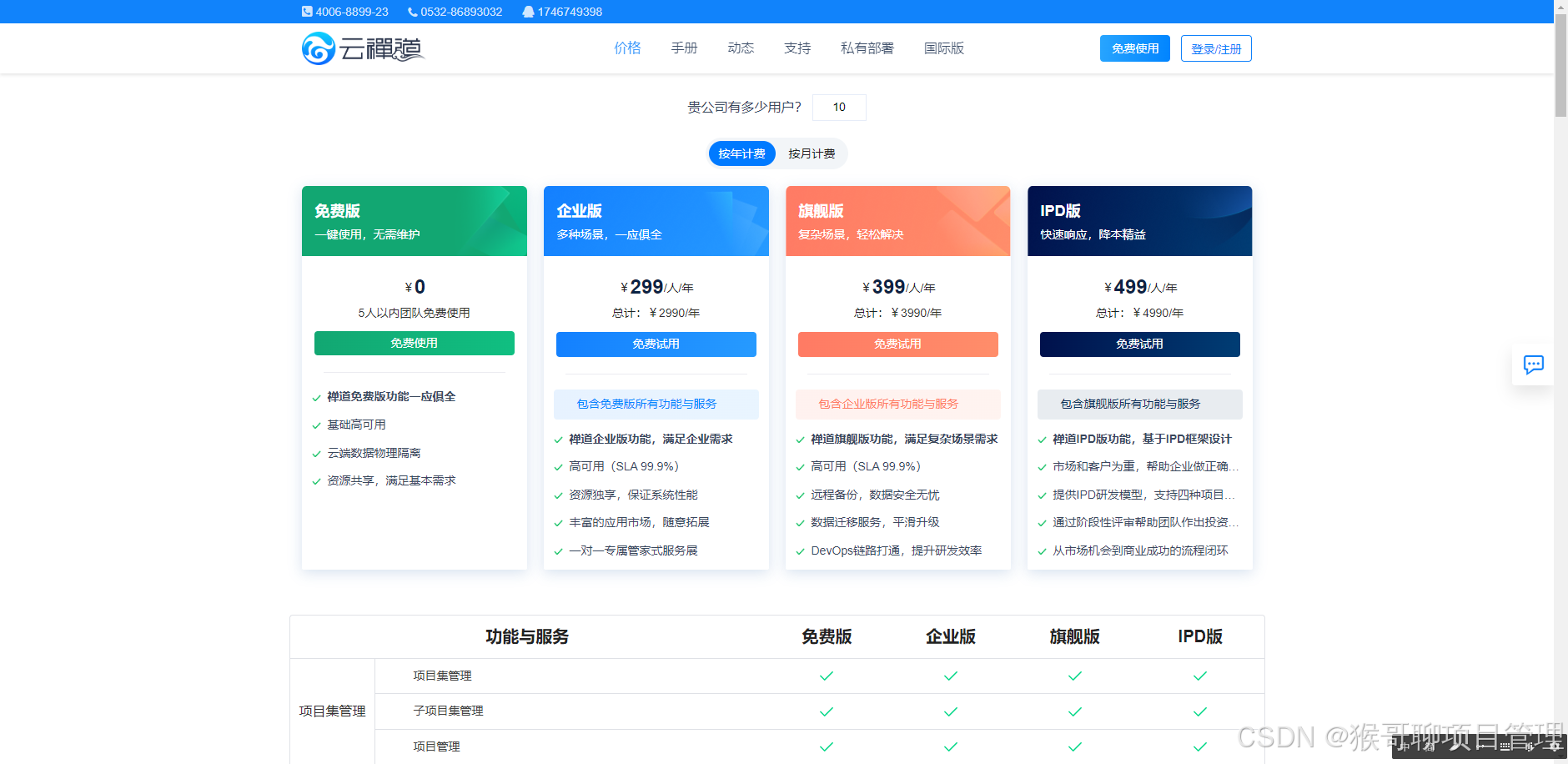Click the QQ icon beside 1746749398
The image size is (1568, 764).
coord(528,12)
